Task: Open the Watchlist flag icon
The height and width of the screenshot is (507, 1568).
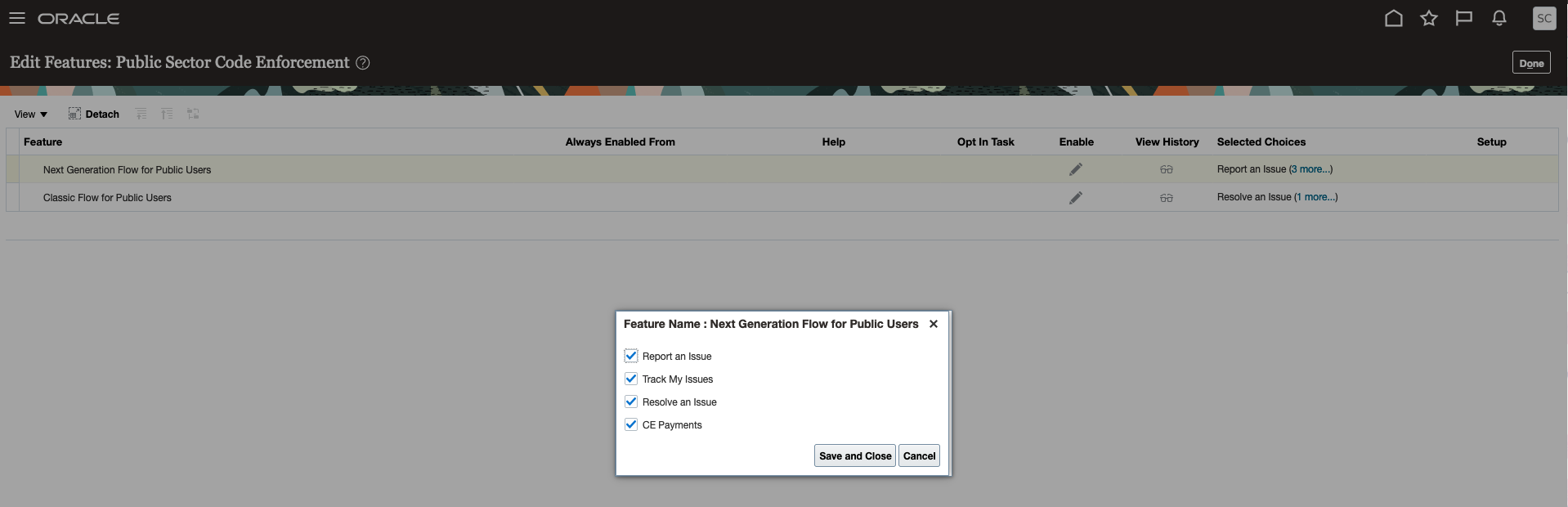Action: (x=1464, y=18)
